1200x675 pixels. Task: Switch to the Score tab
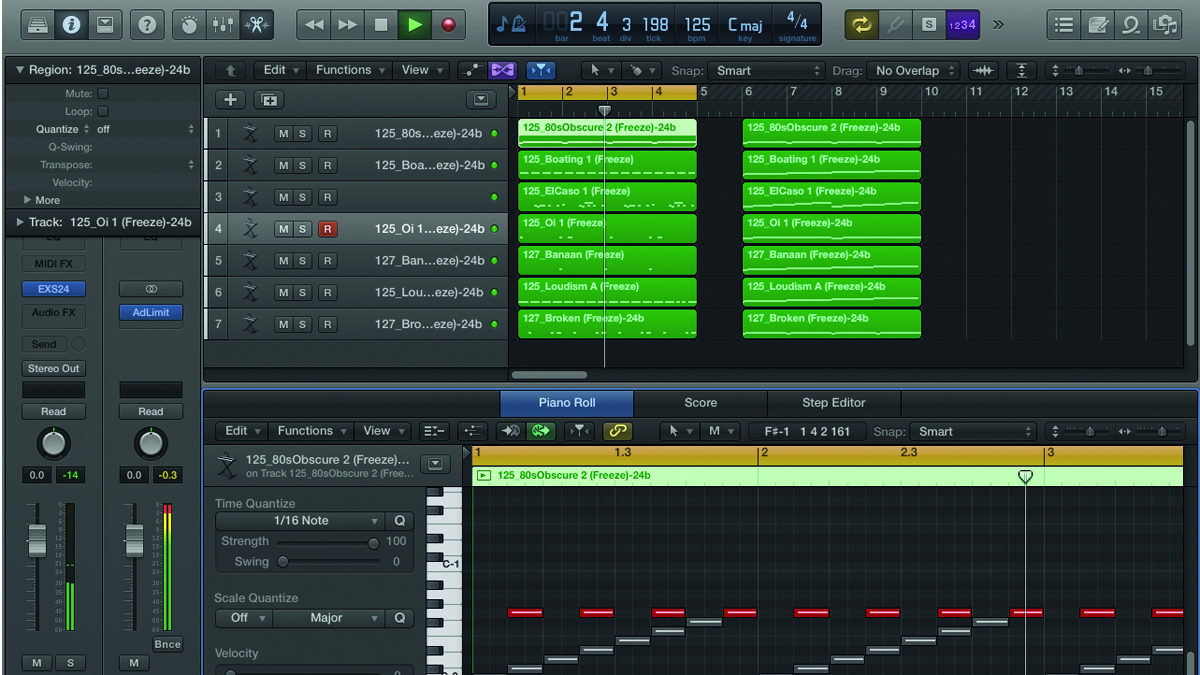700,403
